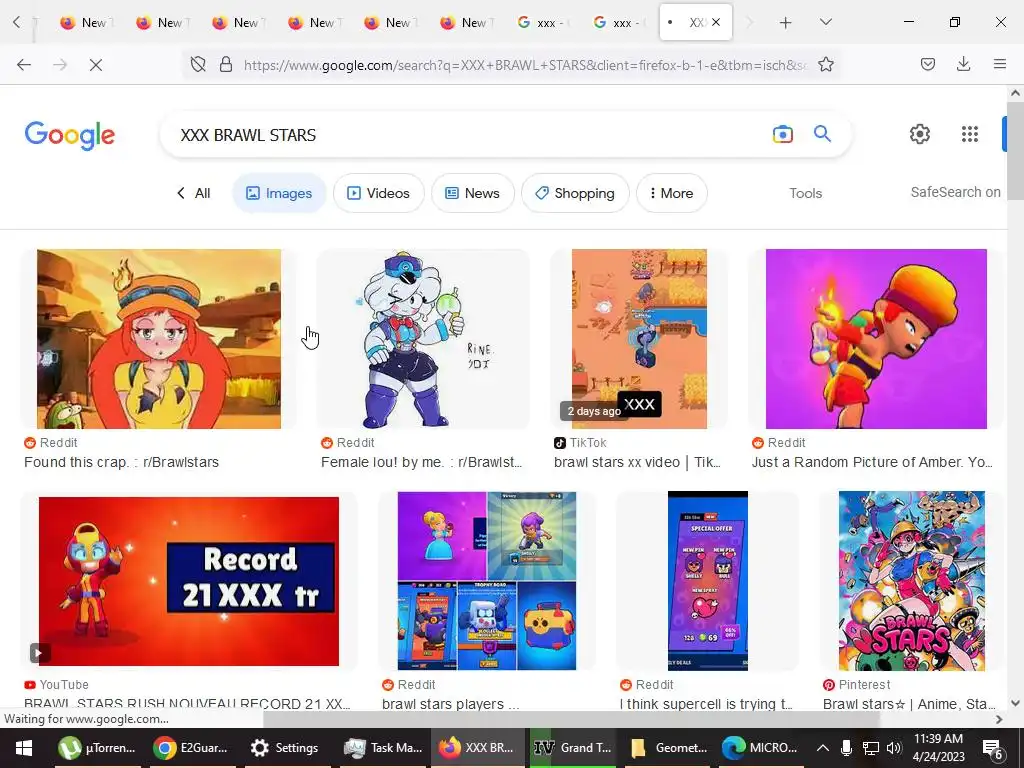
Task: Click horizontal page scrollbar
Action: (571, 719)
